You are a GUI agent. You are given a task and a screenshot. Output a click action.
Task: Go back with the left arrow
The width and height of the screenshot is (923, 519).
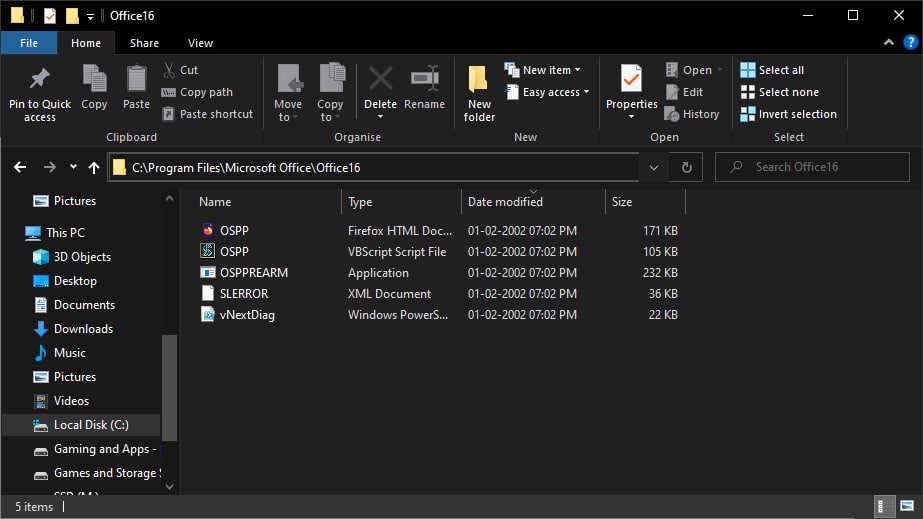point(20,168)
